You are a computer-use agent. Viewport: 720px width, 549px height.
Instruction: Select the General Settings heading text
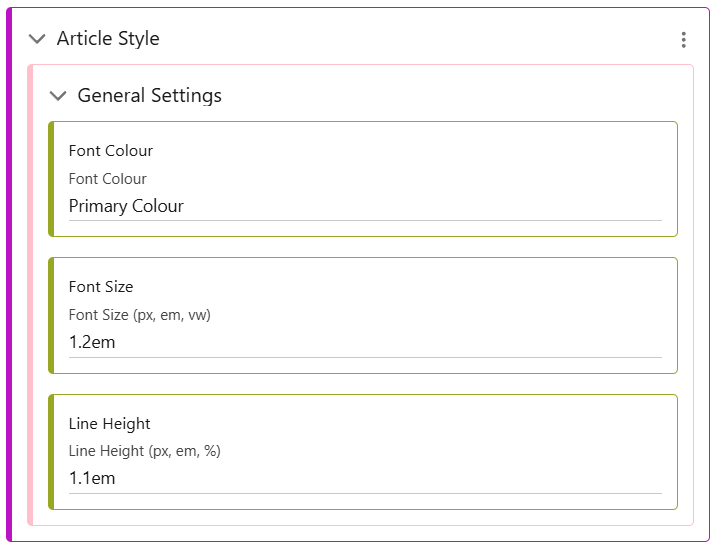pyautogui.click(x=149, y=96)
